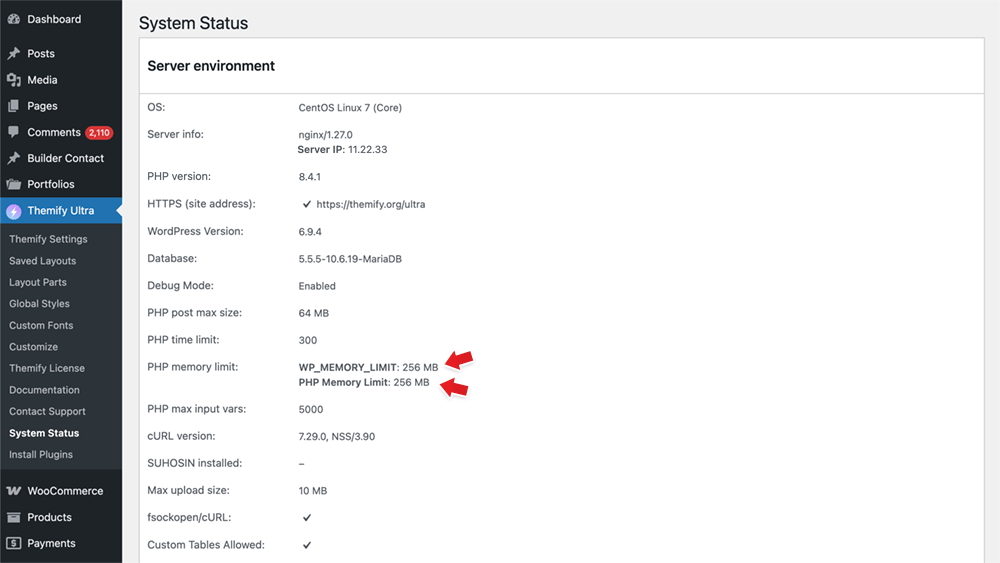The width and height of the screenshot is (1000, 563).
Task: Click the nginx/1.27.0 server info value
Action: (325, 135)
